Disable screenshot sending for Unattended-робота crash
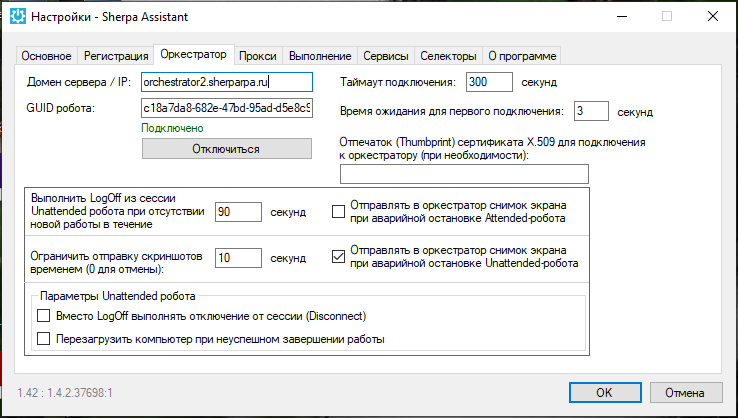 coord(338,257)
